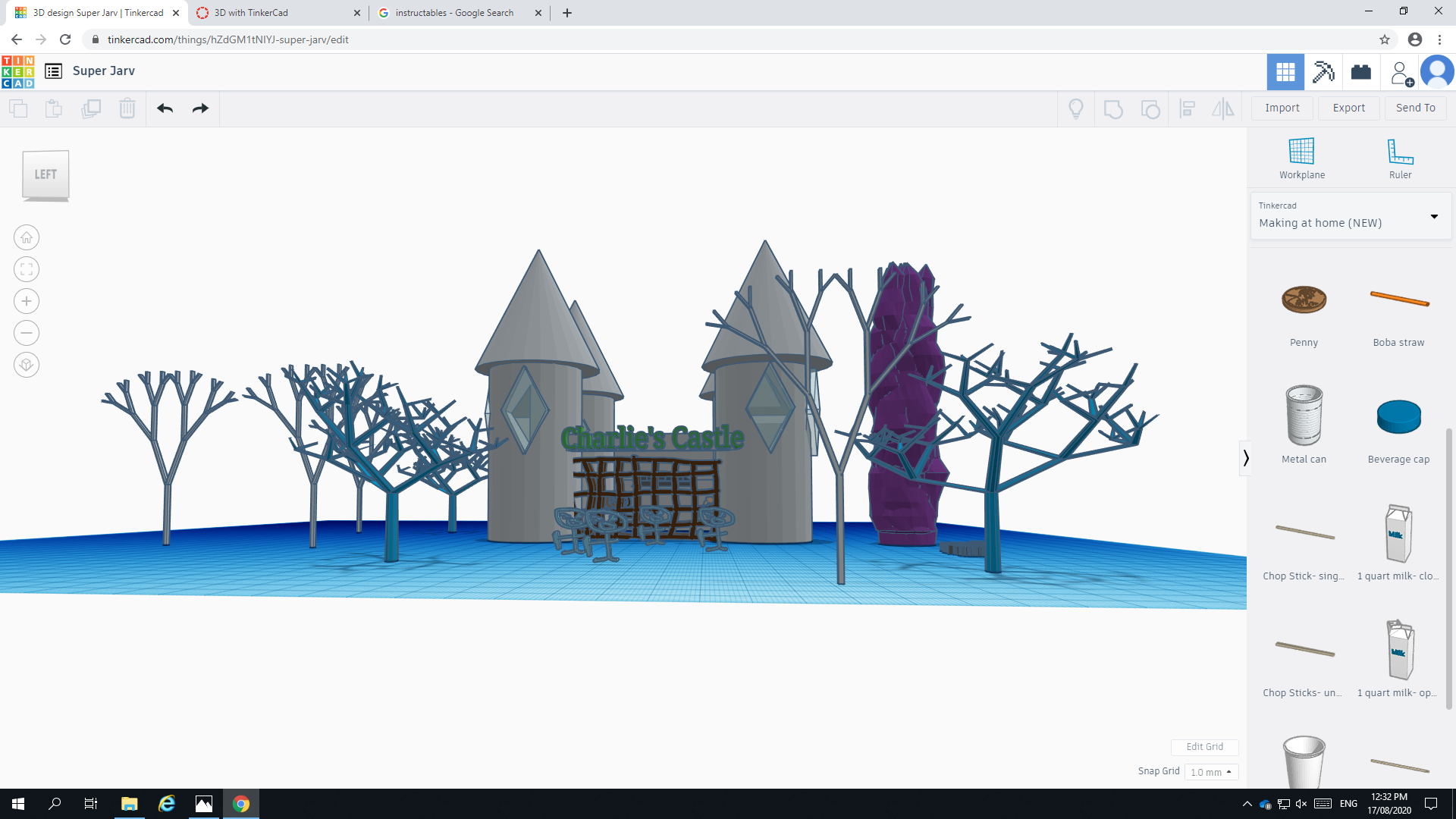Click the Align tool icon

click(1188, 109)
